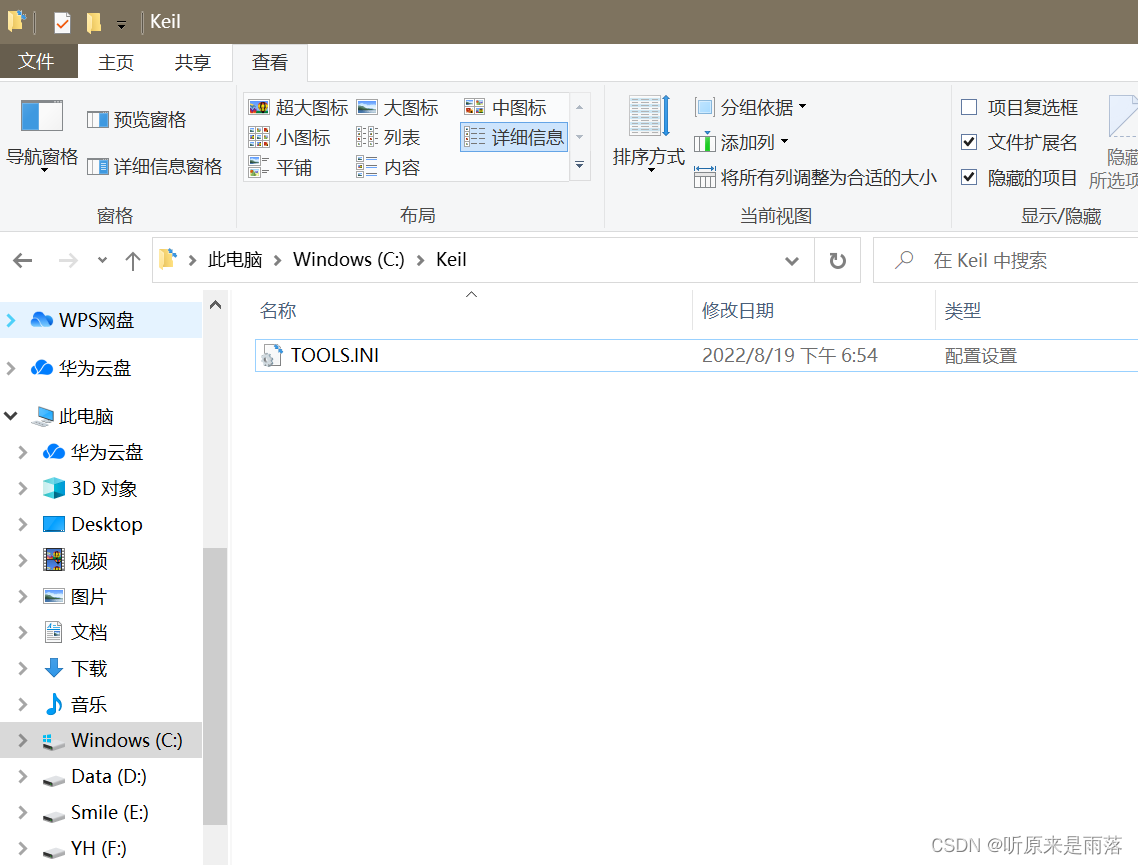Open the recent locations dropdown arrow
The image size is (1138, 865).
tap(102, 261)
